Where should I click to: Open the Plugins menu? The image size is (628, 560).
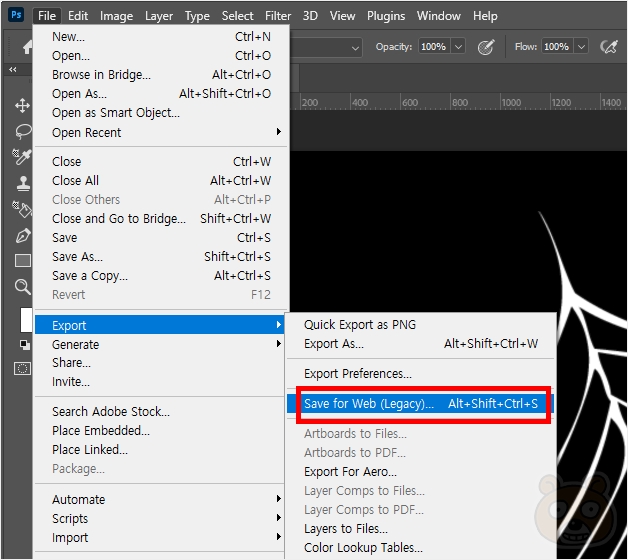tap(386, 16)
